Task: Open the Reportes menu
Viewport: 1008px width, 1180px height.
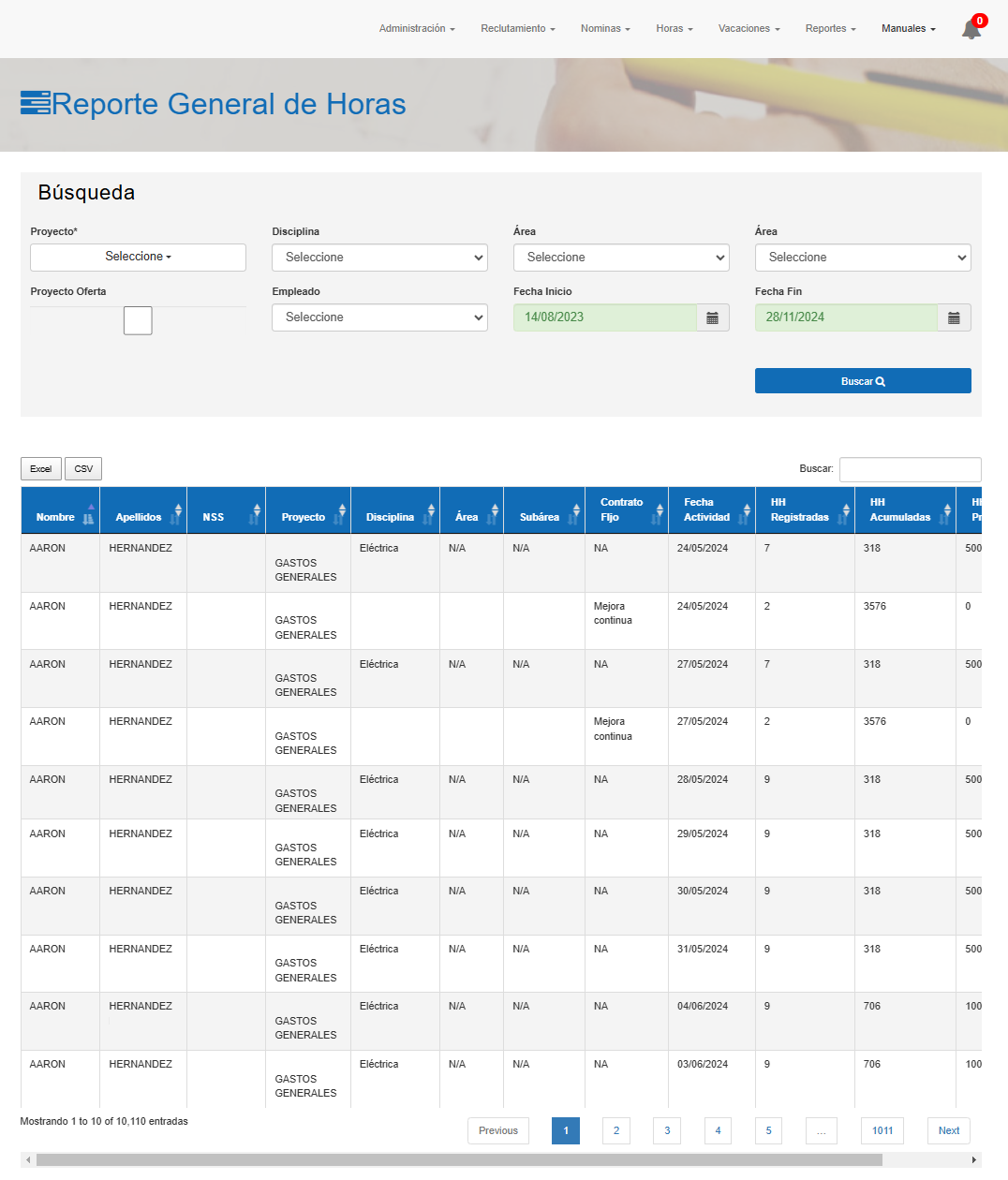Action: pos(830,29)
